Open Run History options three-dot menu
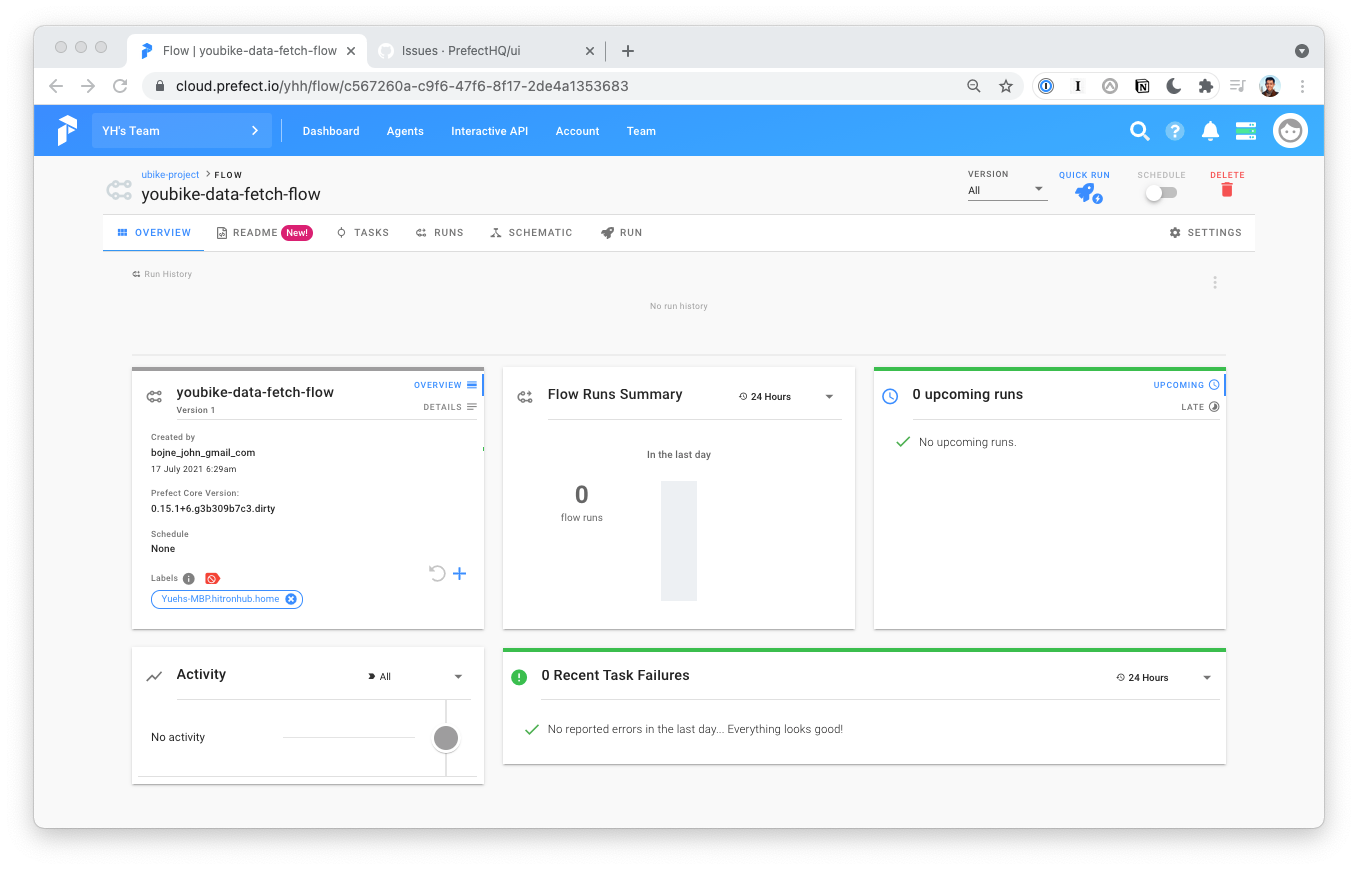This screenshot has width=1358, height=870. [x=1215, y=283]
